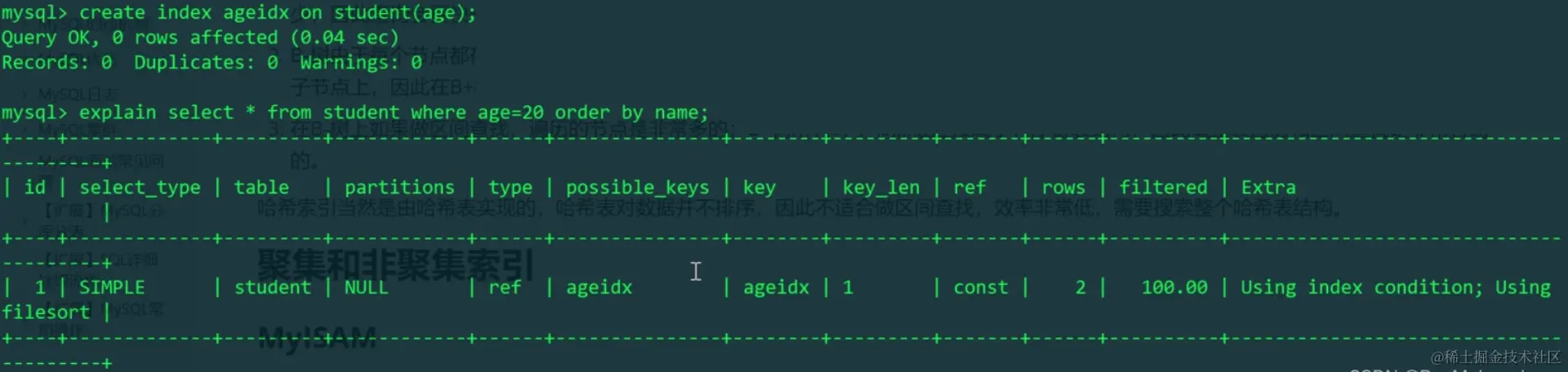Click the faint '聚集和非聚集索引' heading
The image size is (1568, 372).
click(395, 264)
